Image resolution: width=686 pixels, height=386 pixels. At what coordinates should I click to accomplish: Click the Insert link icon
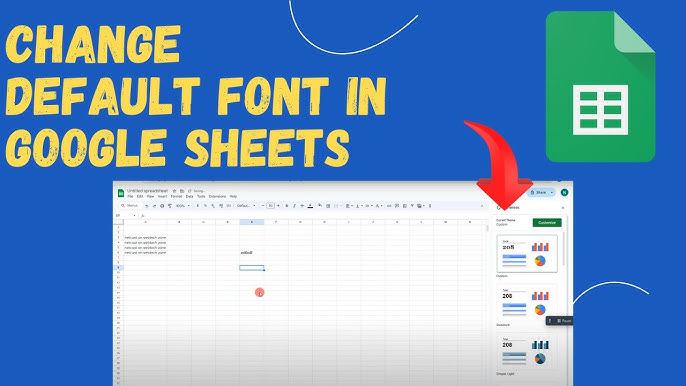pos(389,206)
